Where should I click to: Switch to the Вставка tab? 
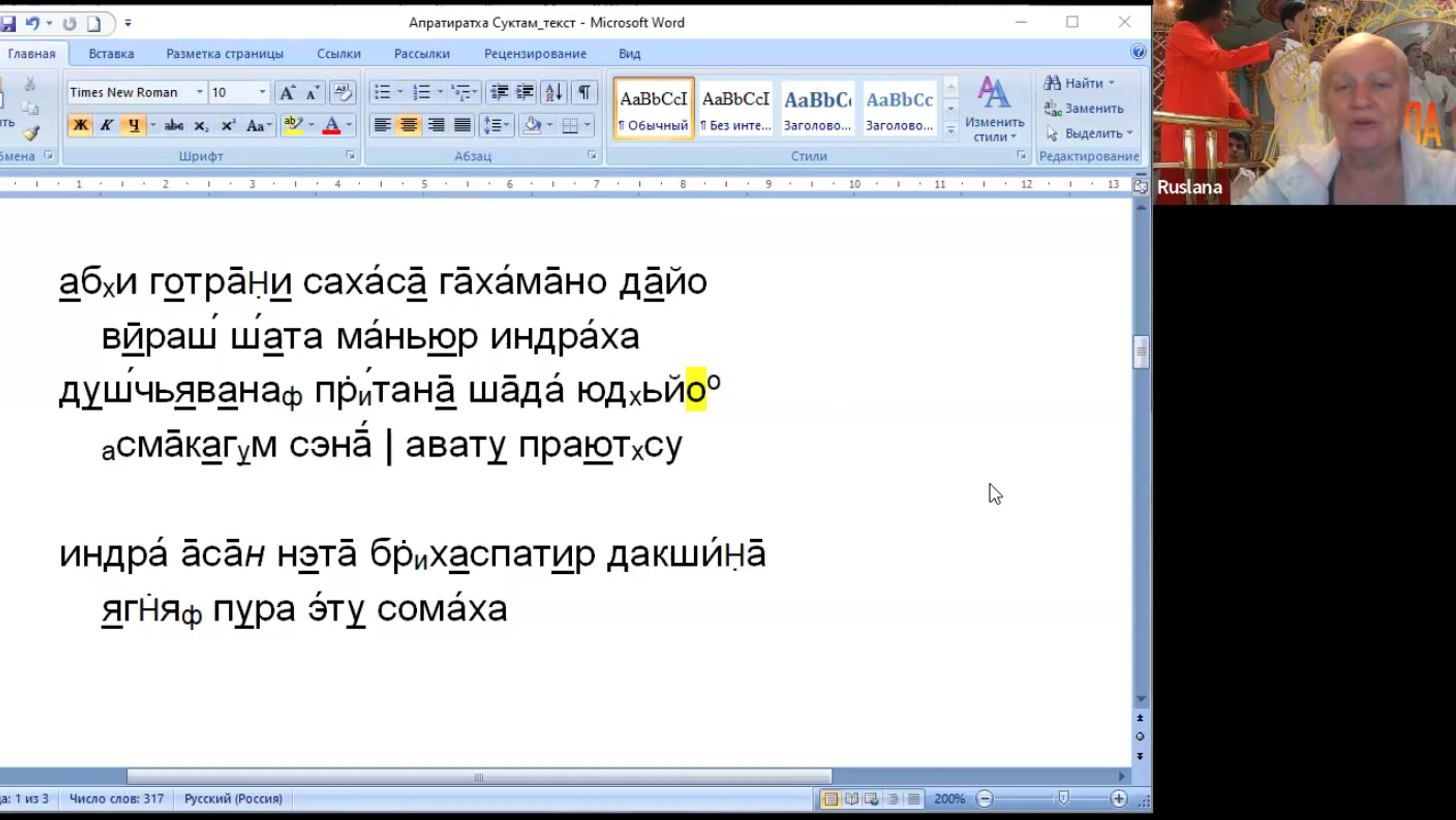point(111,54)
